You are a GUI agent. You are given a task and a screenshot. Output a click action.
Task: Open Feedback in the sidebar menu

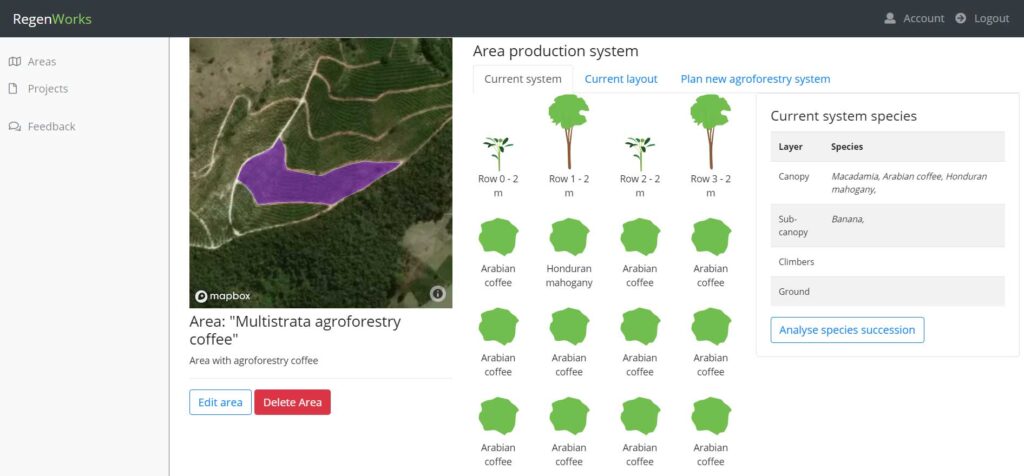coord(52,126)
